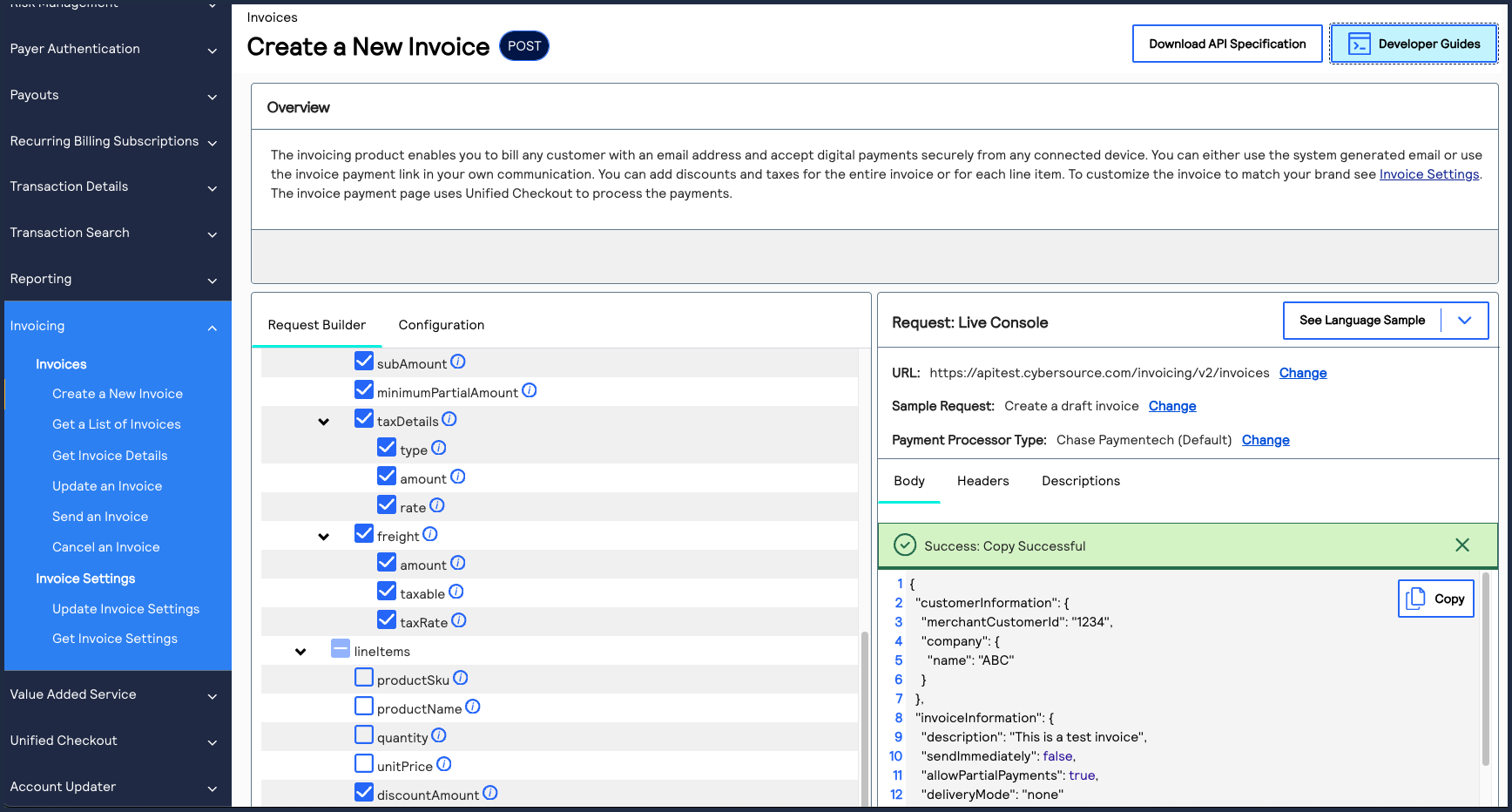Open the info tooltip next to subAmount
This screenshot has width=1512, height=812.
pyautogui.click(x=459, y=362)
